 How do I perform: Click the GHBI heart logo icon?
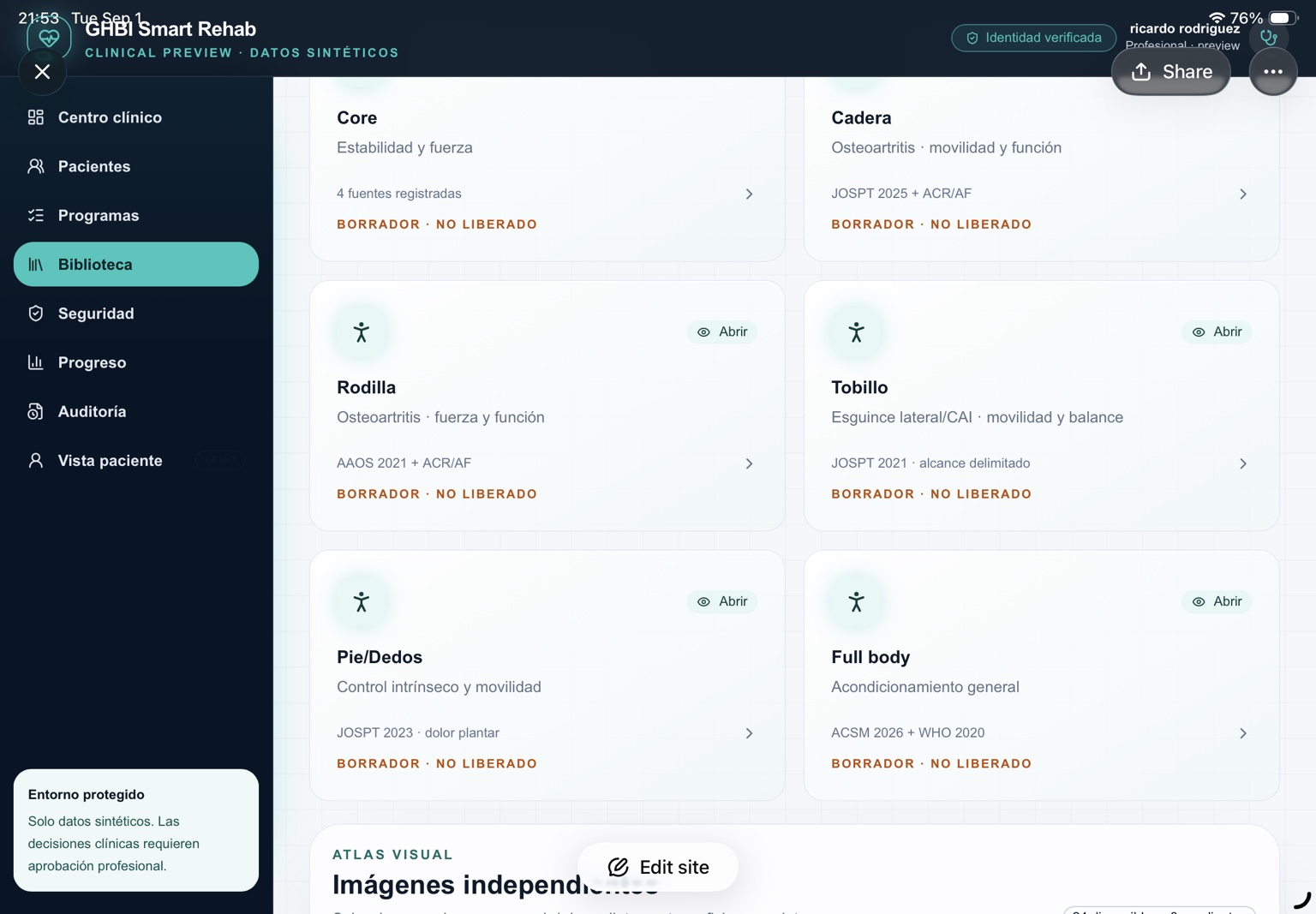pos(49,38)
